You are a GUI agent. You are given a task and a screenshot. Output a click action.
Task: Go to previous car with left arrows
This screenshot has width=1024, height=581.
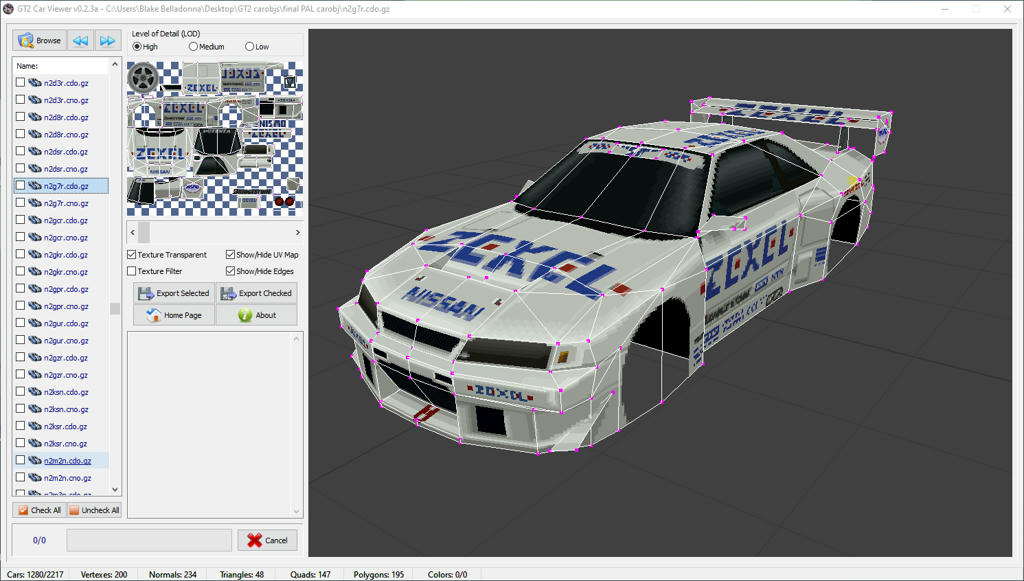[80, 40]
